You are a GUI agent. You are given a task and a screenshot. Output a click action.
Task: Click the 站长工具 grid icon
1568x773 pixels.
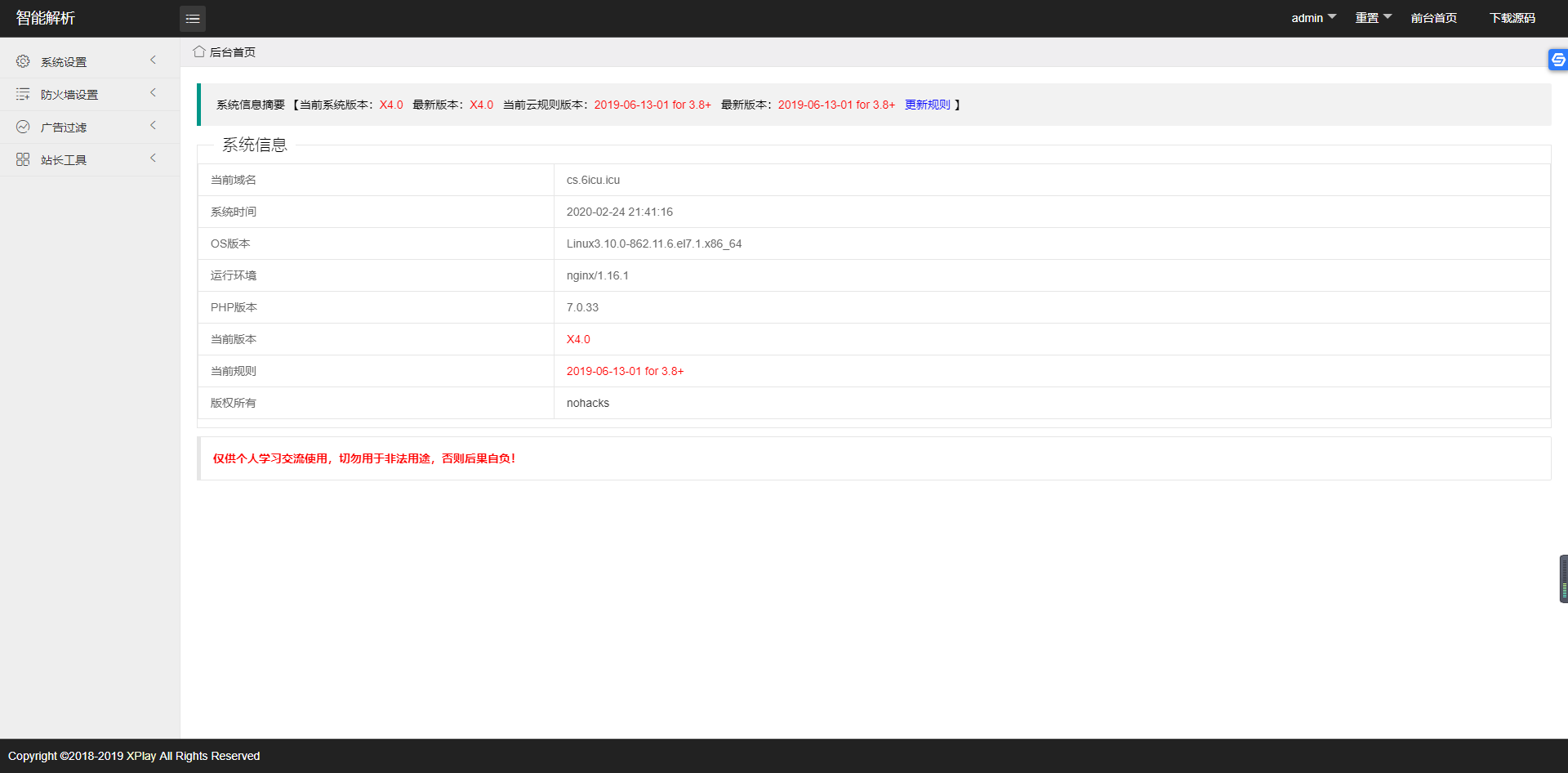(x=23, y=159)
